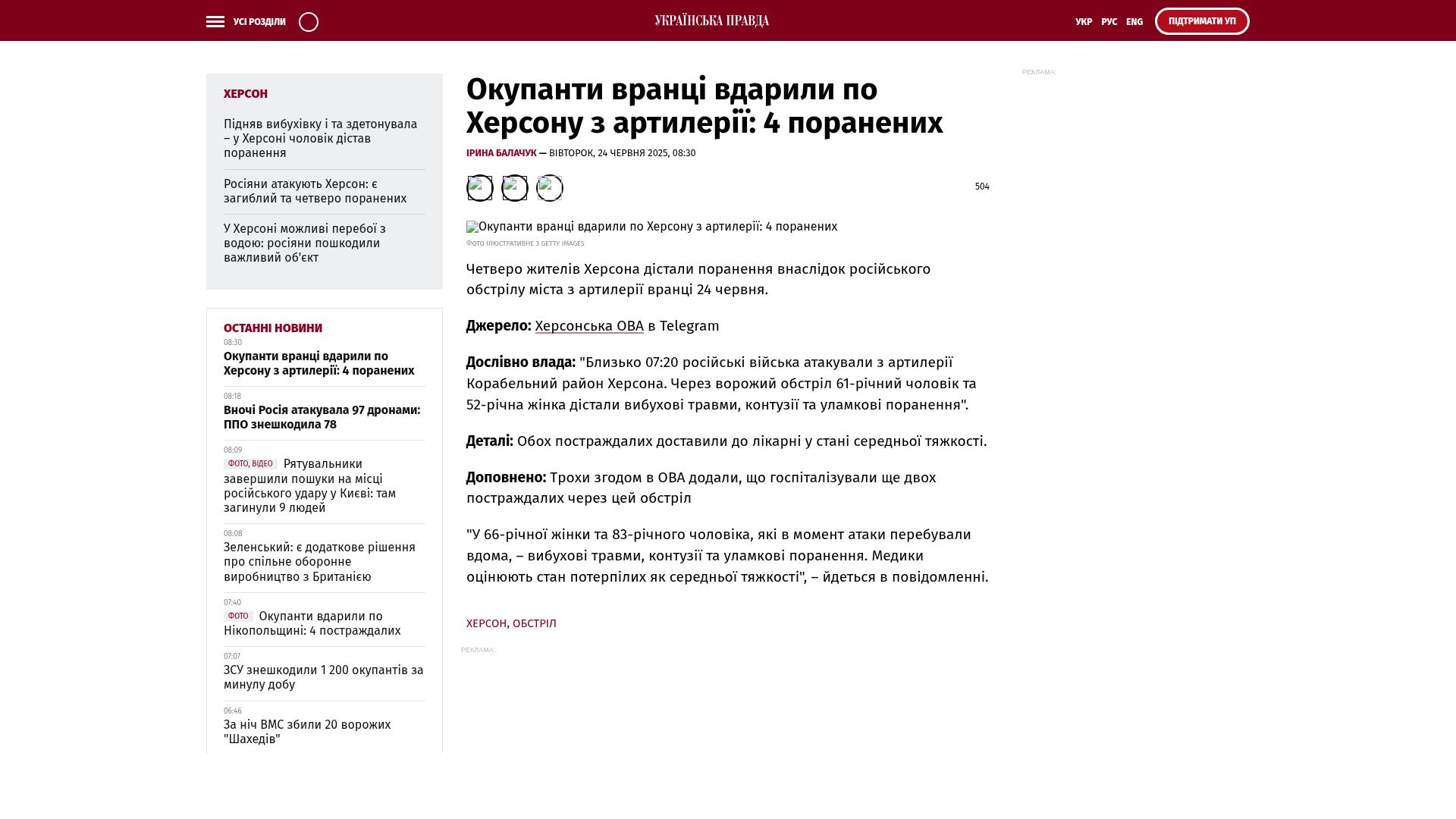Open the ОСТАННІ НОВИНИ heading
1456x819 pixels.
point(272,328)
